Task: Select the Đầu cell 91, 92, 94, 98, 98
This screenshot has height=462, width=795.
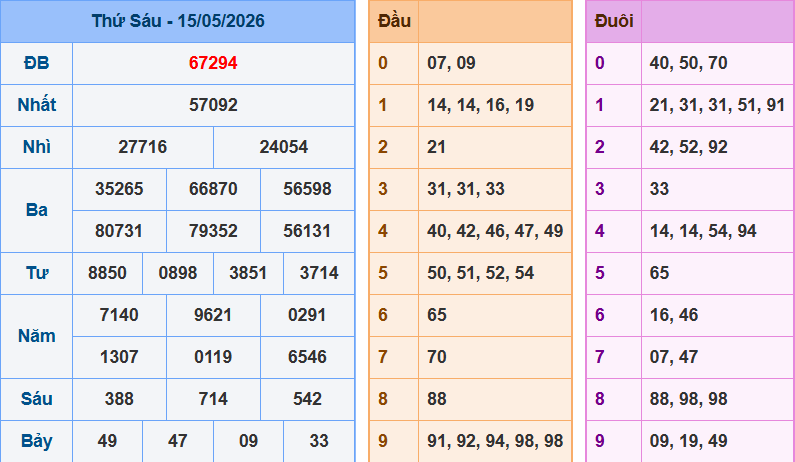Action: [x=495, y=441]
